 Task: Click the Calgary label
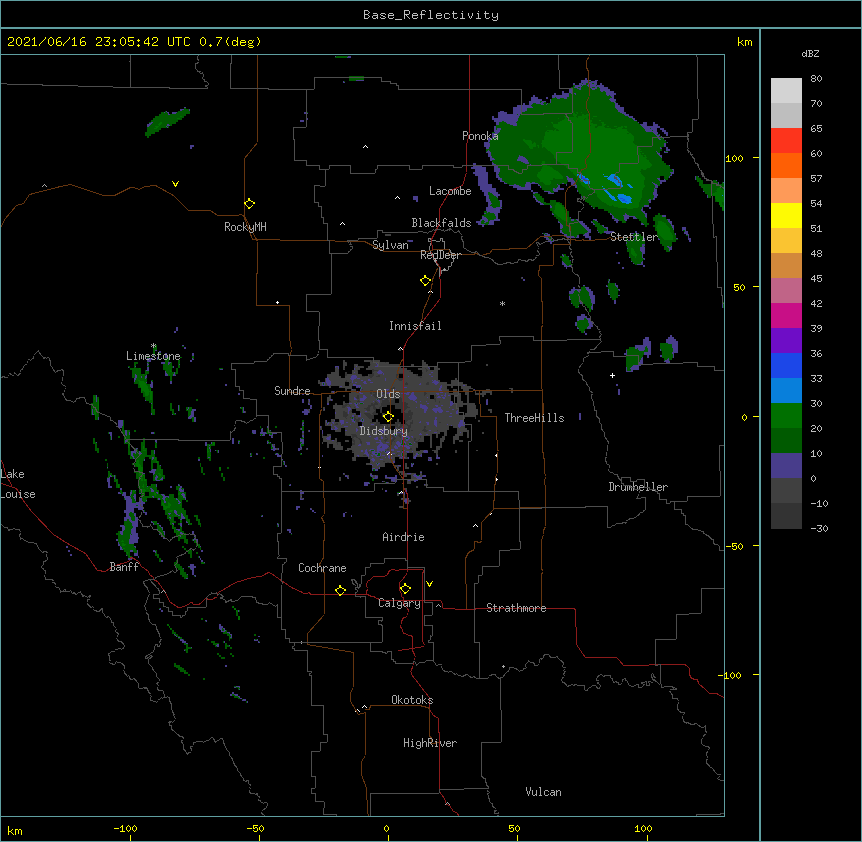(x=400, y=603)
